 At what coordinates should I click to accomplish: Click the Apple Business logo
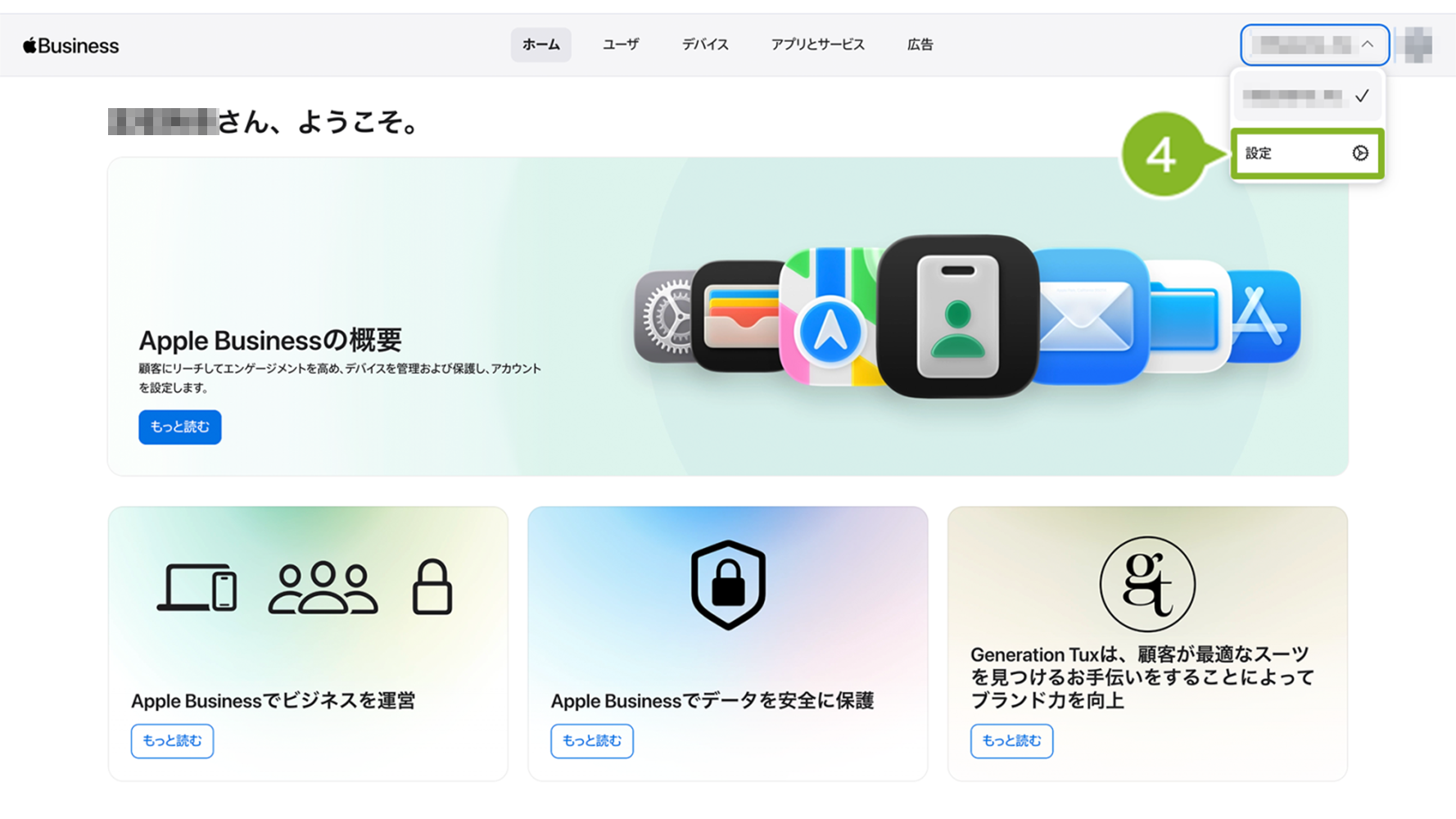[x=70, y=46]
